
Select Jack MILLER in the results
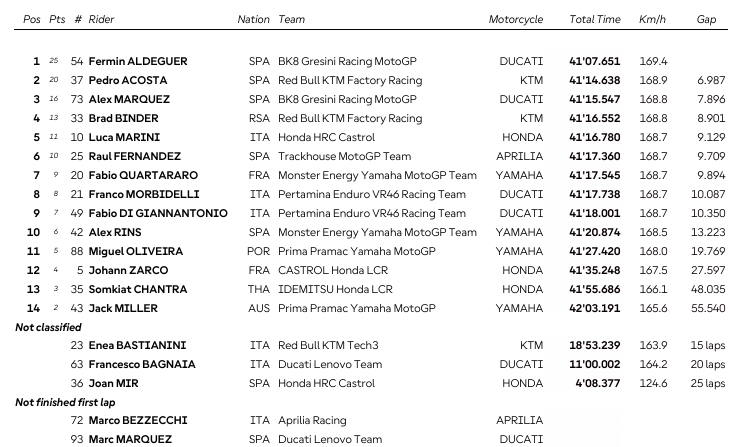[x=122, y=308]
